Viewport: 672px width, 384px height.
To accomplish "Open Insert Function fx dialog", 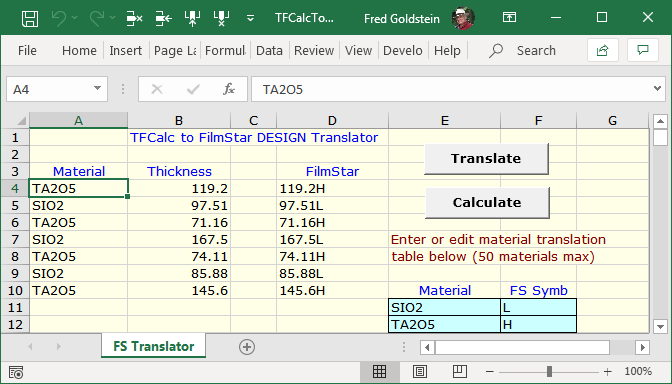I will coord(229,89).
